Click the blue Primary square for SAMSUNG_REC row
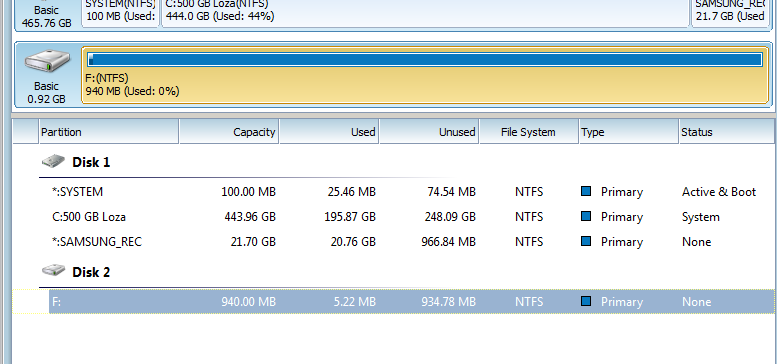The image size is (777, 364). coord(586,242)
